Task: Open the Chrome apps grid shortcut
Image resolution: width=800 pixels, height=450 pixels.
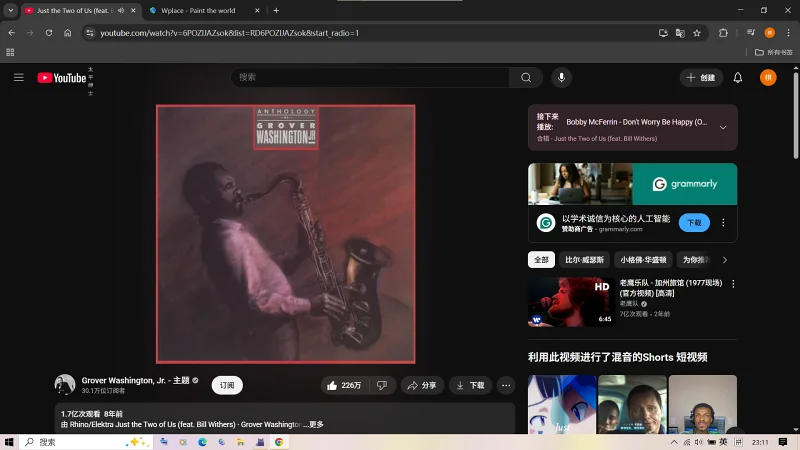Action: pos(10,52)
